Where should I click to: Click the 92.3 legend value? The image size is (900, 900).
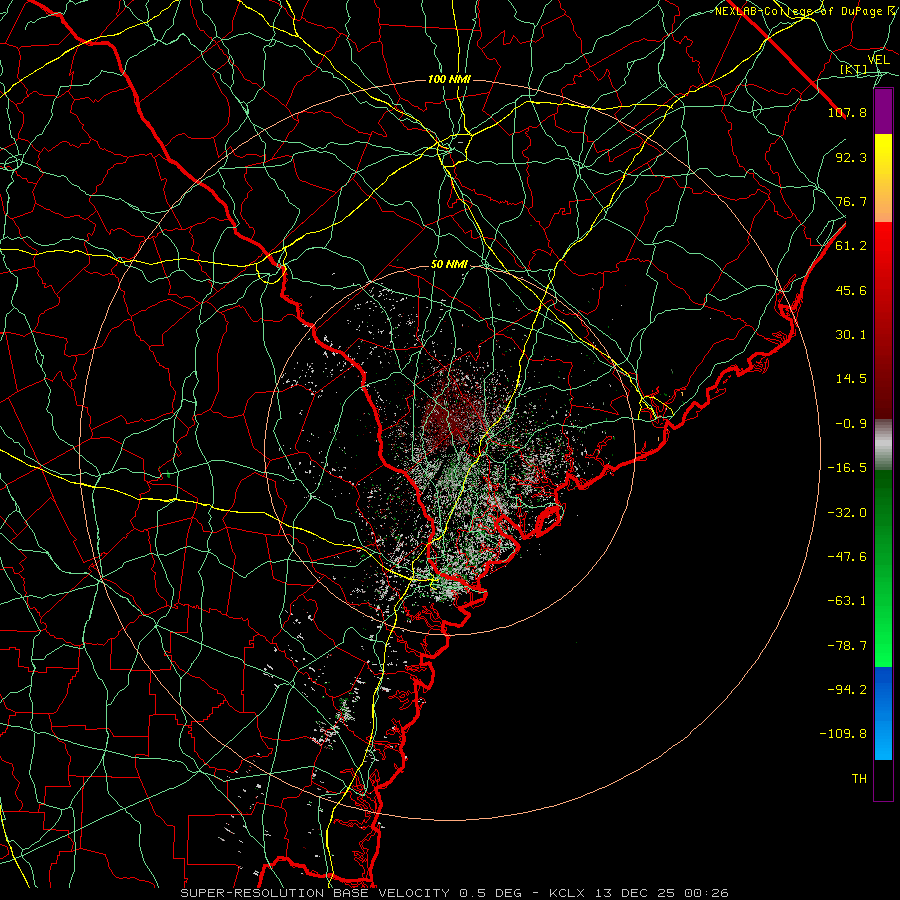851,157
